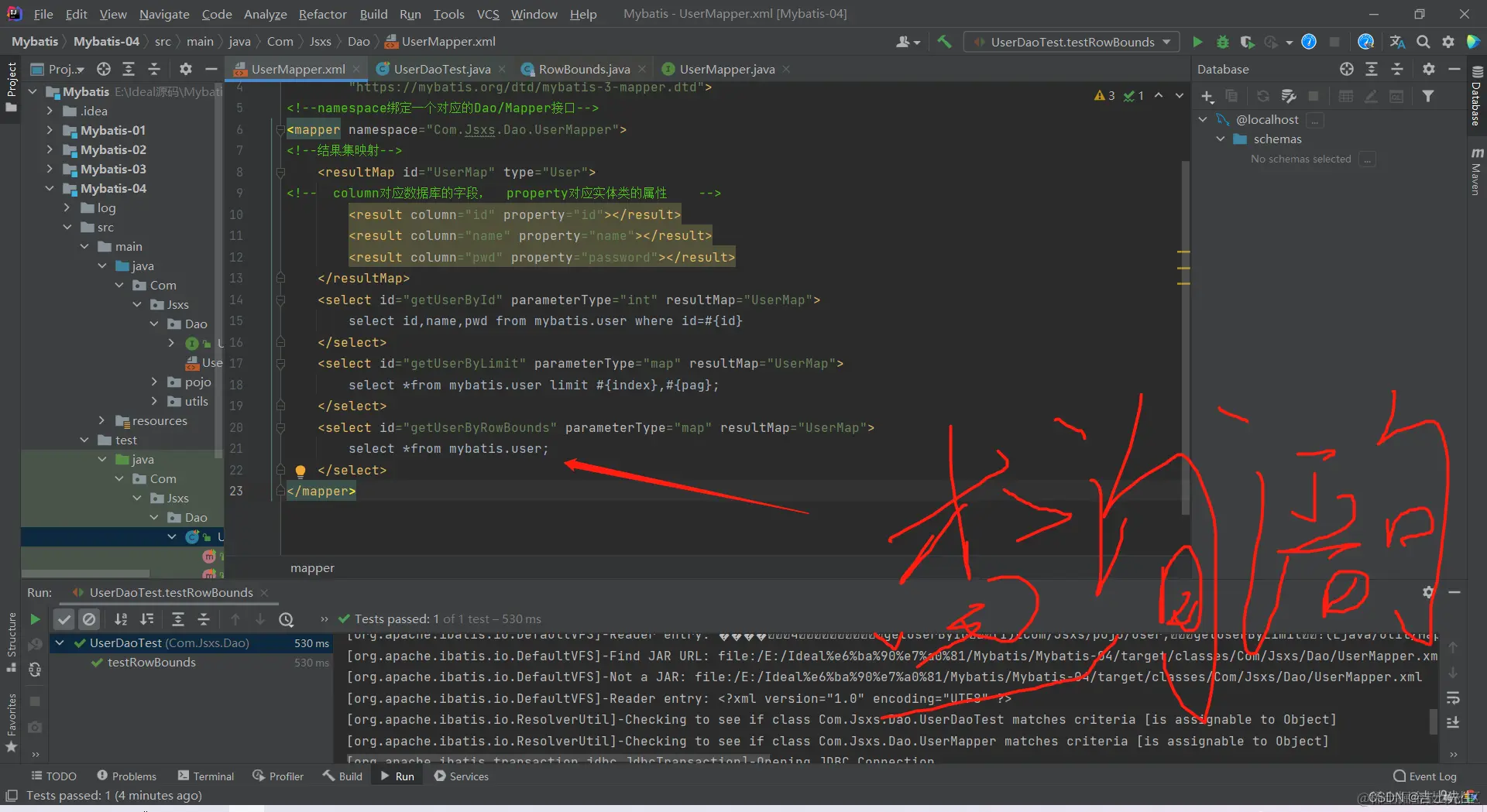This screenshot has height=812, width=1487.
Task: Open the Refactor menu
Action: pyautogui.click(x=322, y=14)
